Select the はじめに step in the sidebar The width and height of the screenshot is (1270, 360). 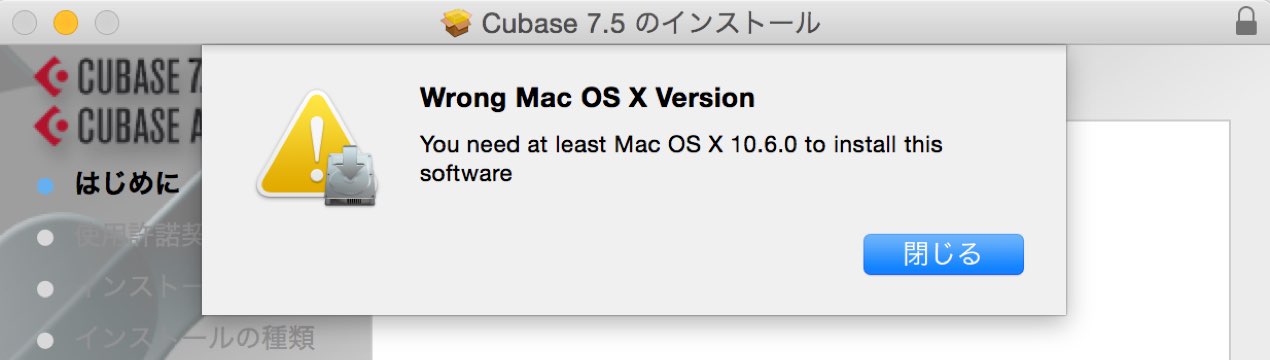point(128,185)
